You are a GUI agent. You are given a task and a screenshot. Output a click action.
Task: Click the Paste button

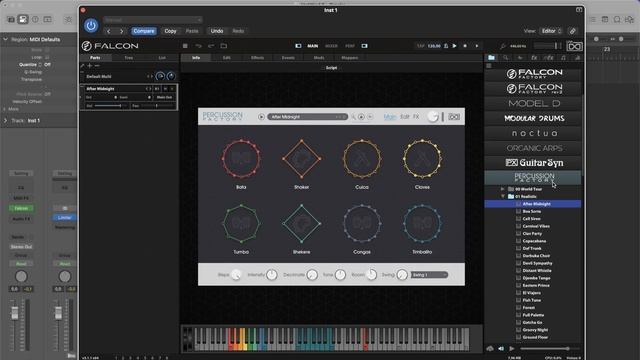point(192,31)
